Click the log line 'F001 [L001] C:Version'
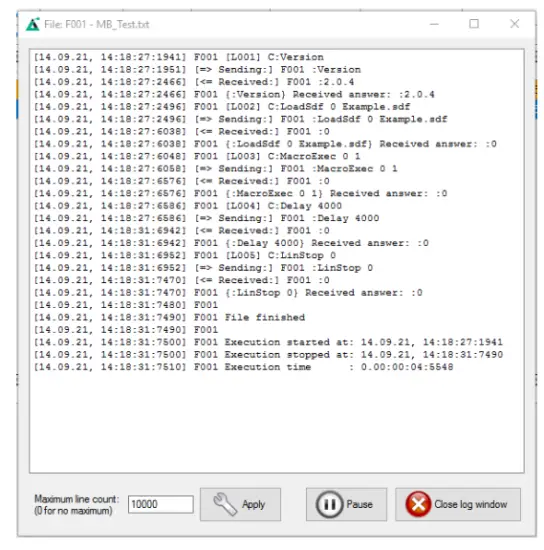Screen dimensions: 544x550 (179, 57)
